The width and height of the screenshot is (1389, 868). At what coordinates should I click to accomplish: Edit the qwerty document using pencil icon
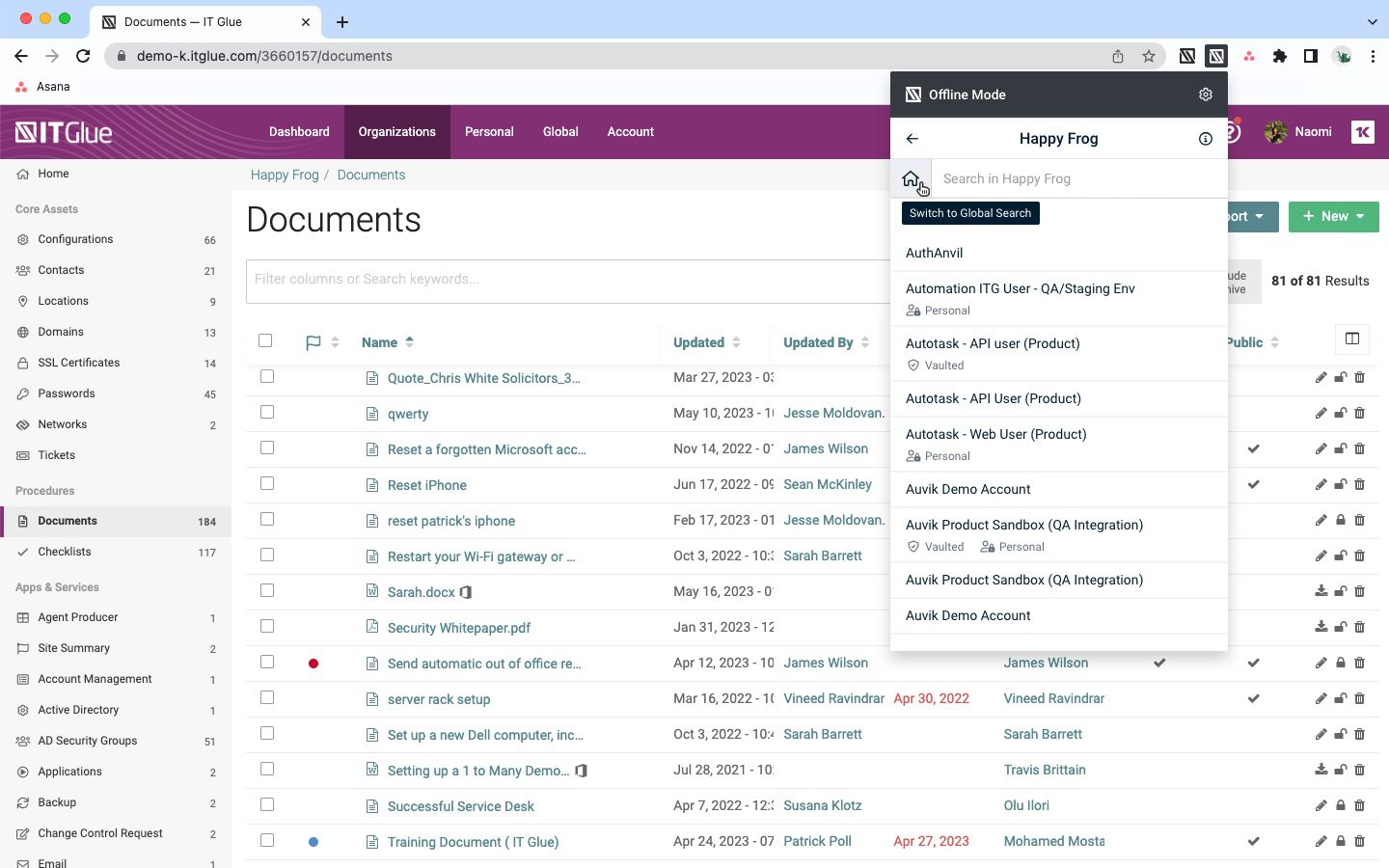tap(1321, 413)
